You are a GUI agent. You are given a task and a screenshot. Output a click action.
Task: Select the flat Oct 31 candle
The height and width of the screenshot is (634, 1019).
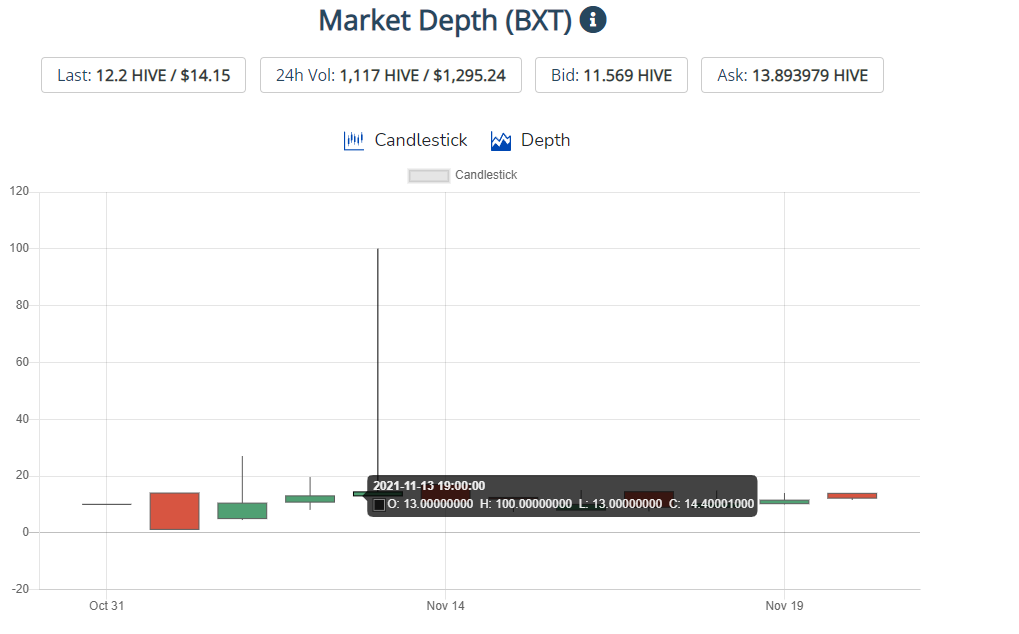(107, 504)
